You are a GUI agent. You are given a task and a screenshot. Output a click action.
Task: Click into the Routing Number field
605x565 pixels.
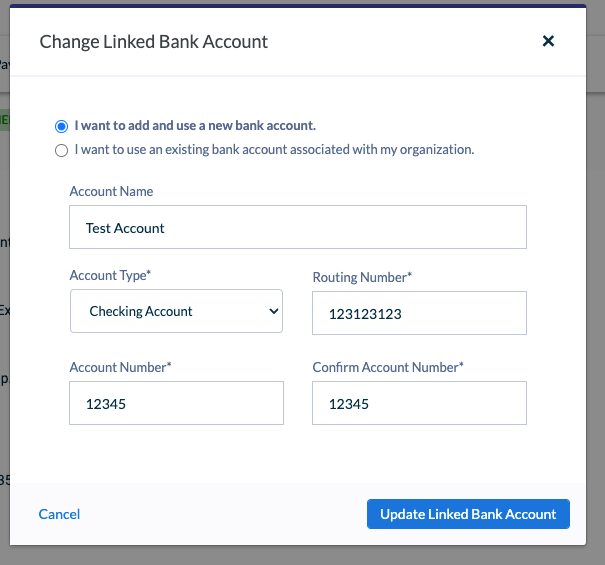[x=419, y=313]
